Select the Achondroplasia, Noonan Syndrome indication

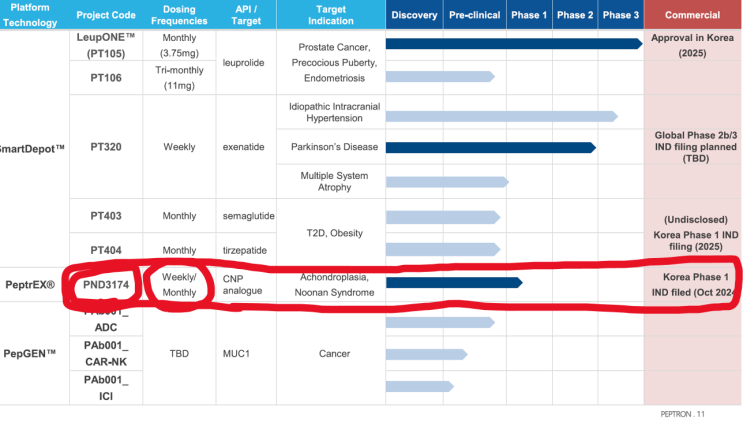334,285
